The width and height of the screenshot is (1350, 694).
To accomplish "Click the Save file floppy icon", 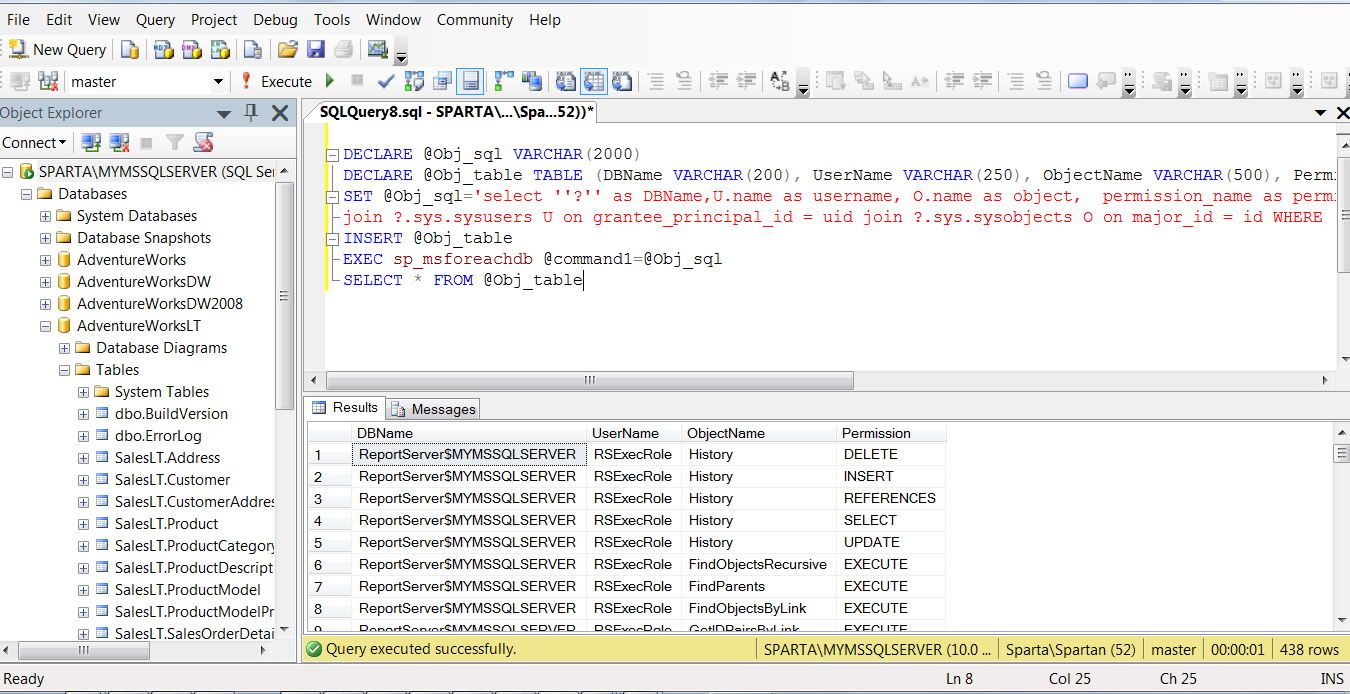I will click(316, 49).
